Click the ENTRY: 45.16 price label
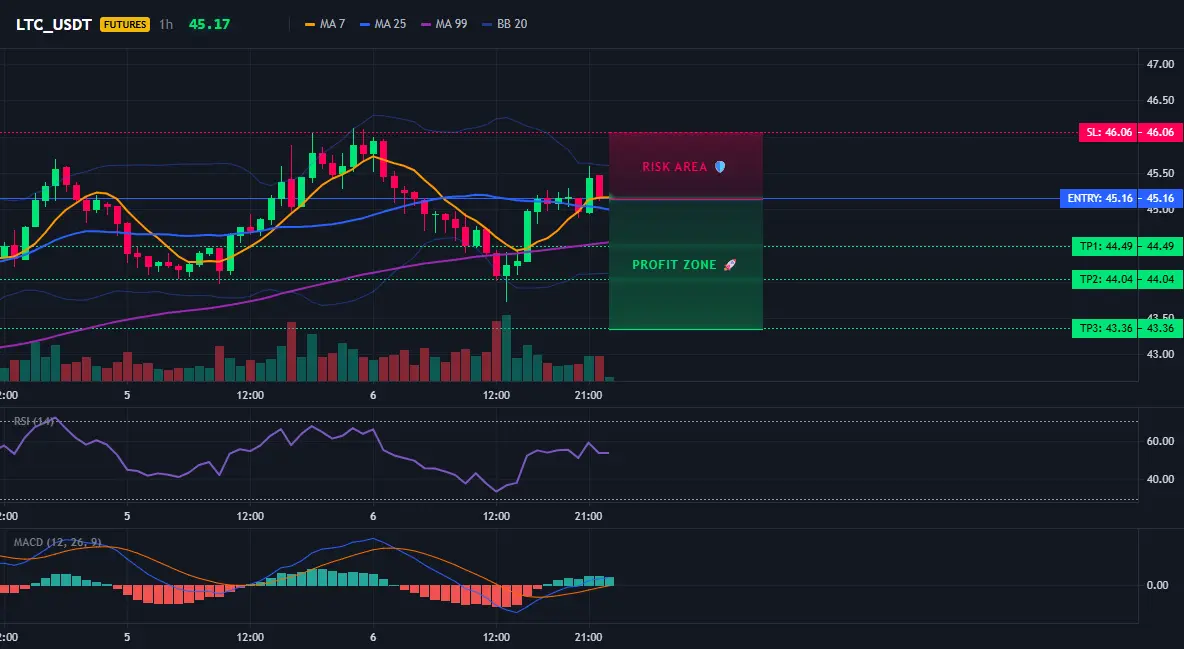 pos(1098,199)
